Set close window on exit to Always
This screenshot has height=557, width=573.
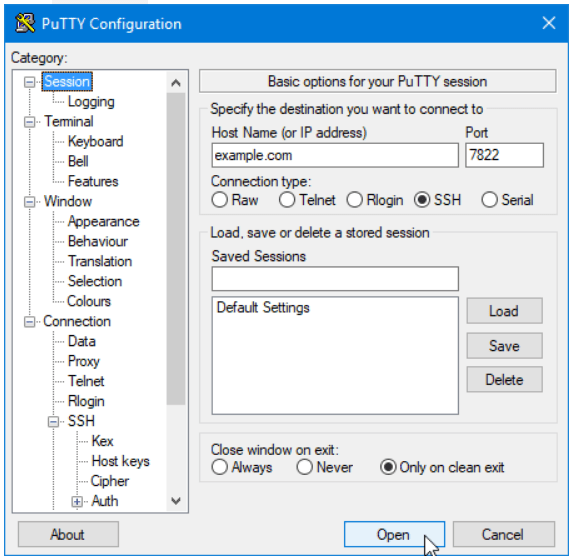point(220,467)
